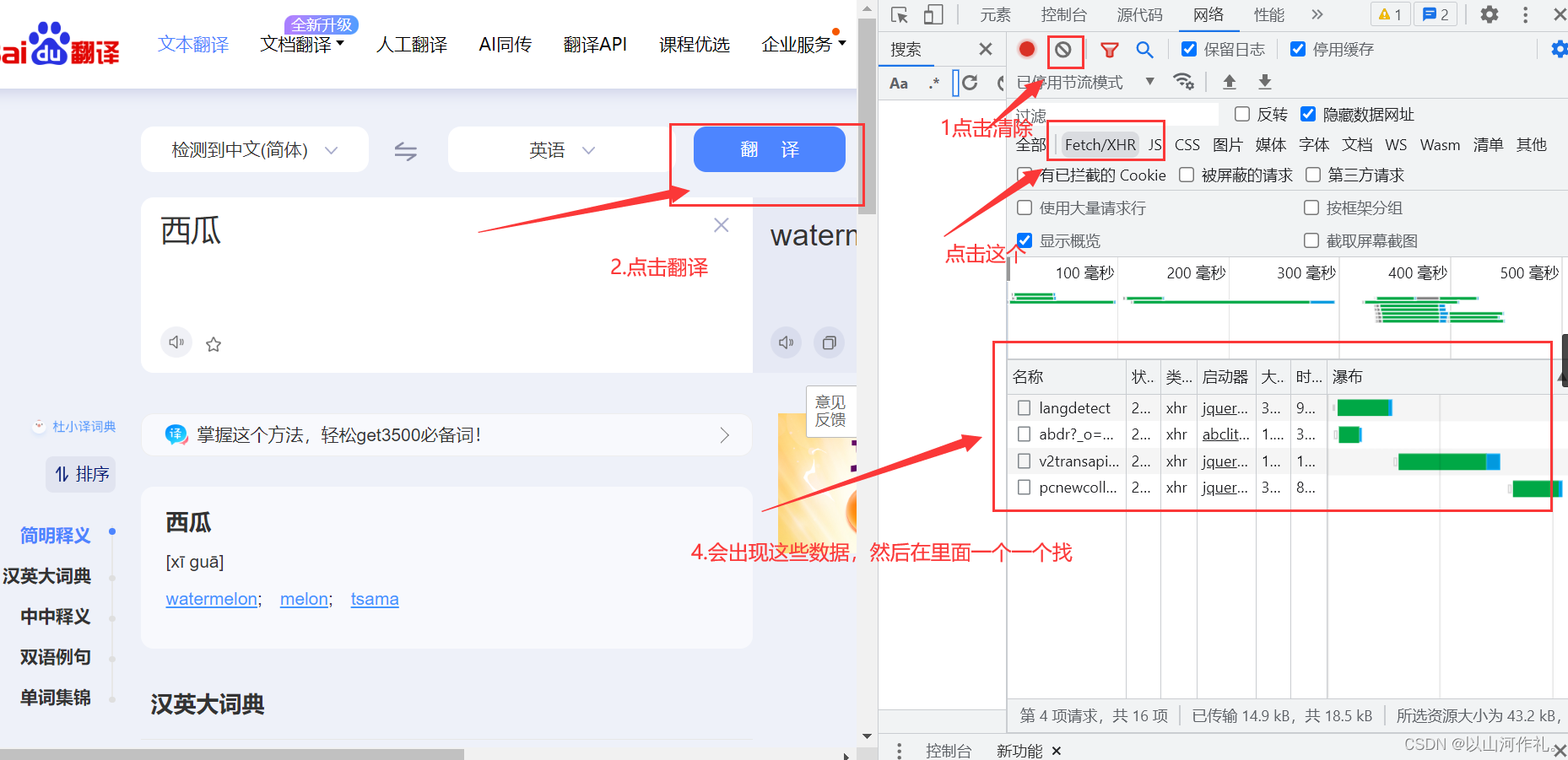Click the 过滤 filter input field

pos(1114,115)
